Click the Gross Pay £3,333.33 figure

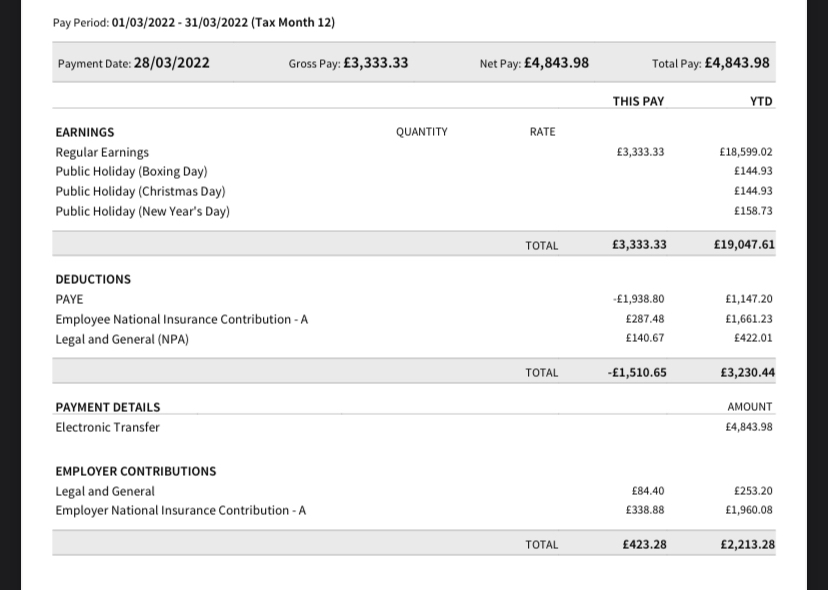point(376,63)
